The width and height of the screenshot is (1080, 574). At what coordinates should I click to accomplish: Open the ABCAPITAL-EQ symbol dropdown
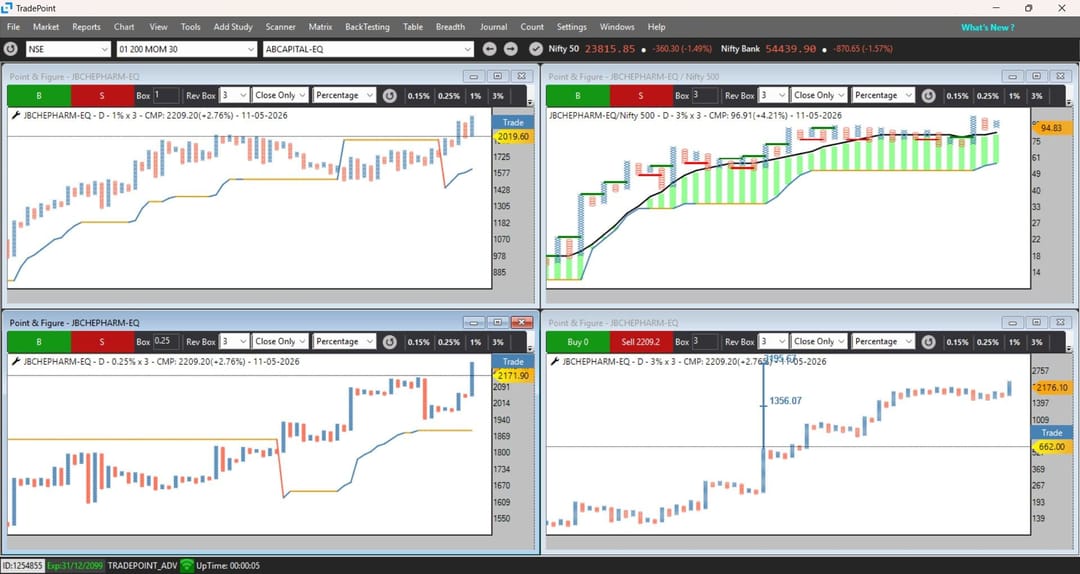[468, 49]
